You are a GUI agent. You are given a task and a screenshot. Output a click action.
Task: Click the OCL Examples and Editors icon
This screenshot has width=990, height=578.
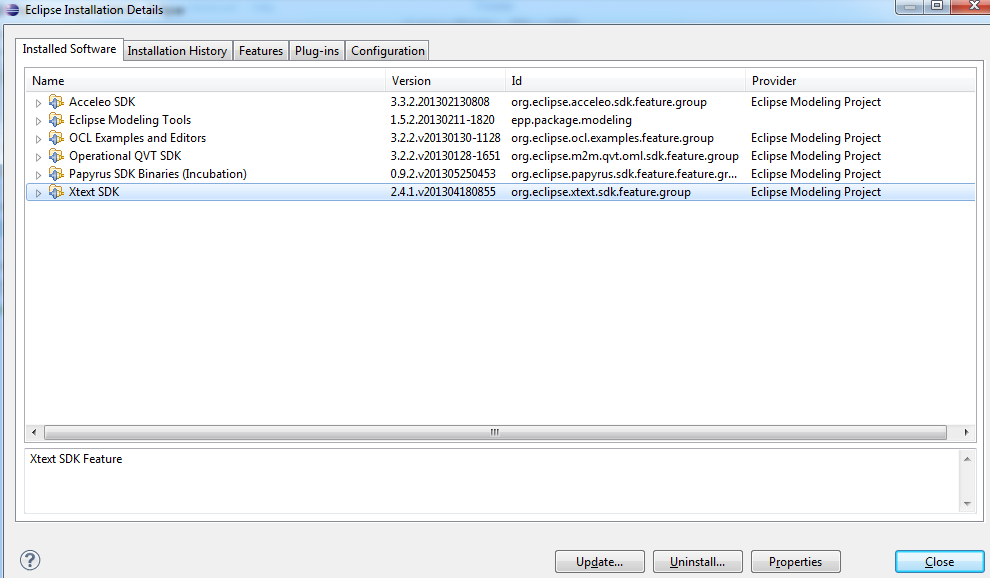point(56,138)
